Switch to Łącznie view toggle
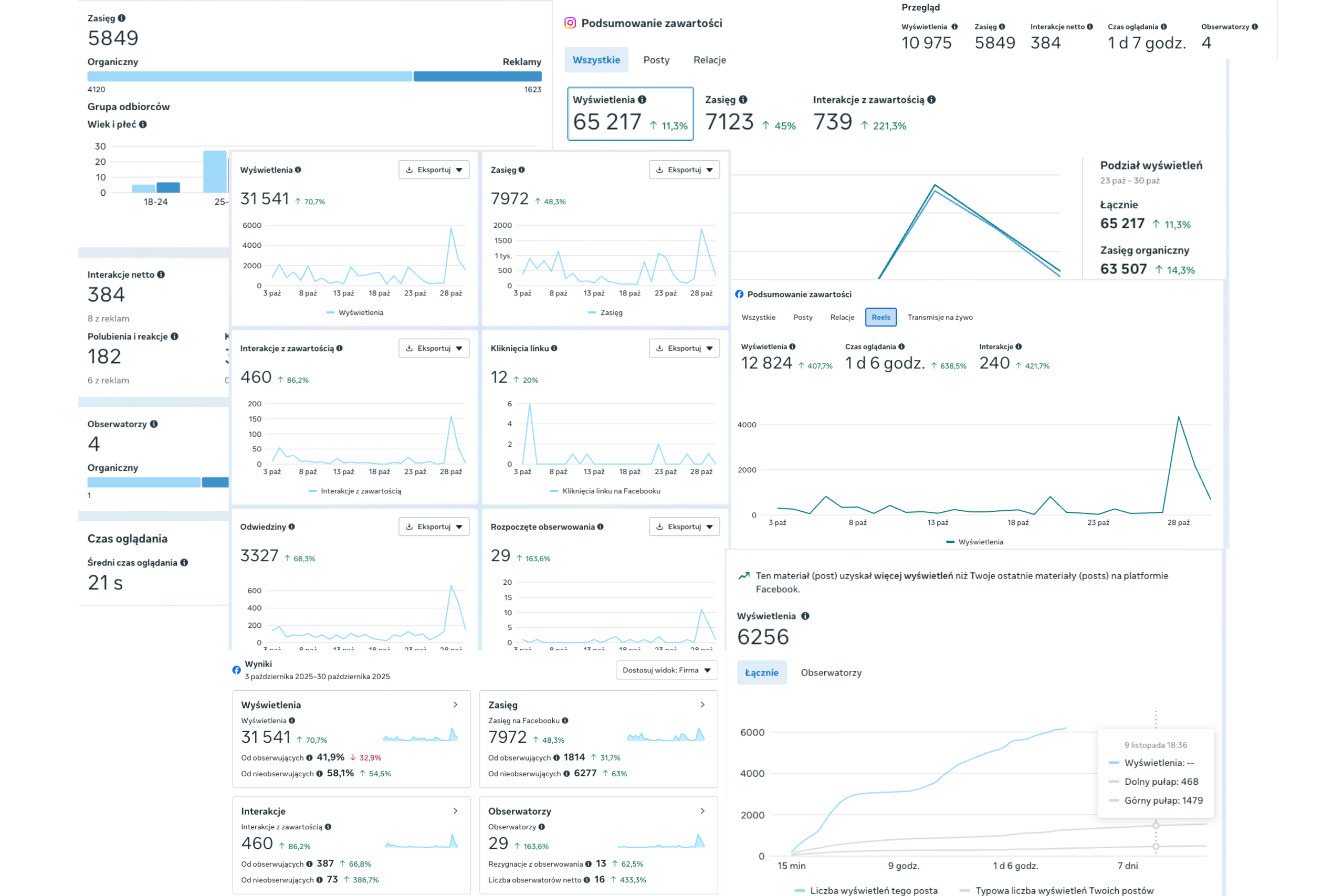1344x896 pixels. 762,672
